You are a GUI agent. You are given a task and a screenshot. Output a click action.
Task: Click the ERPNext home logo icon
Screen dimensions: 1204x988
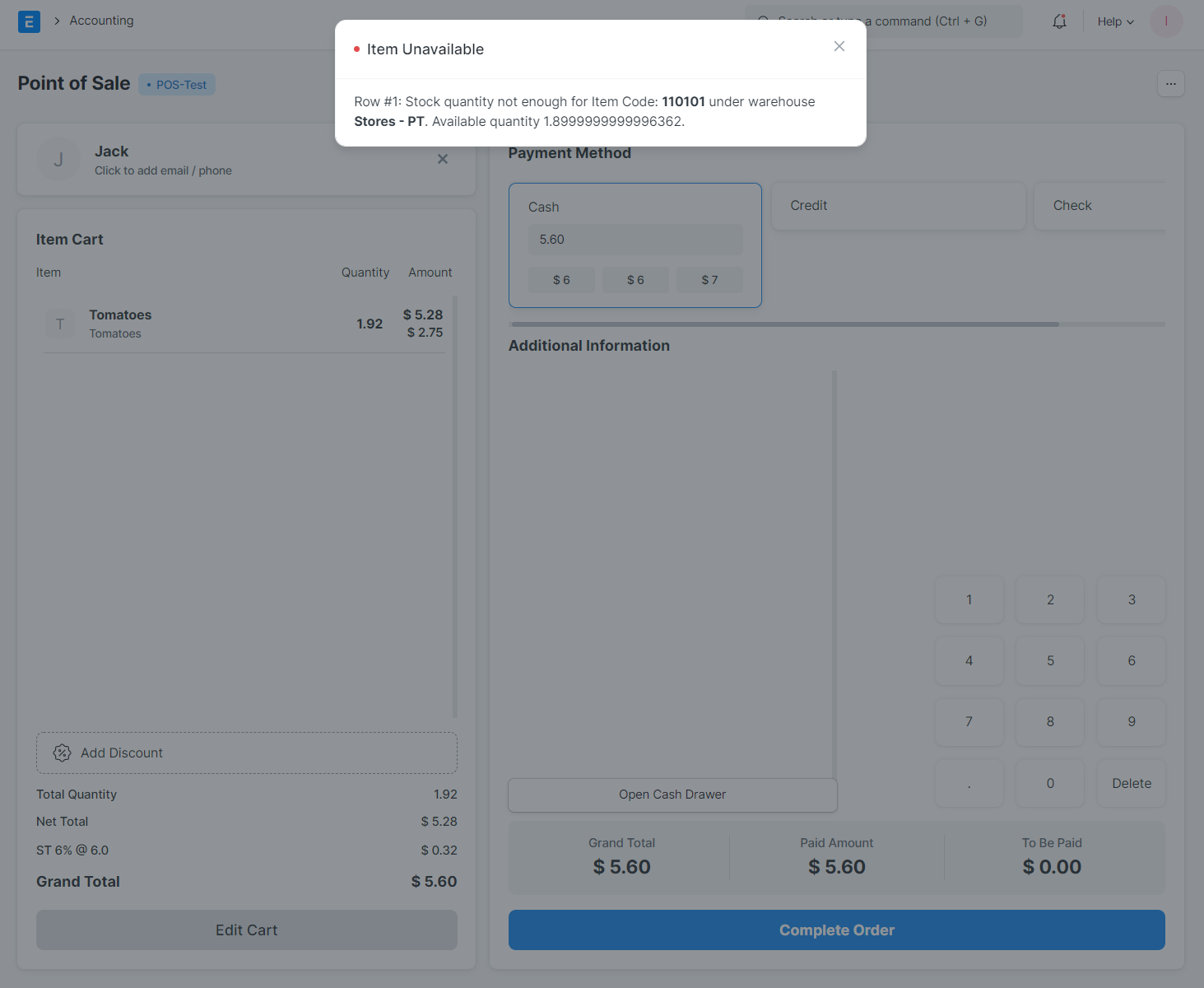tap(29, 21)
